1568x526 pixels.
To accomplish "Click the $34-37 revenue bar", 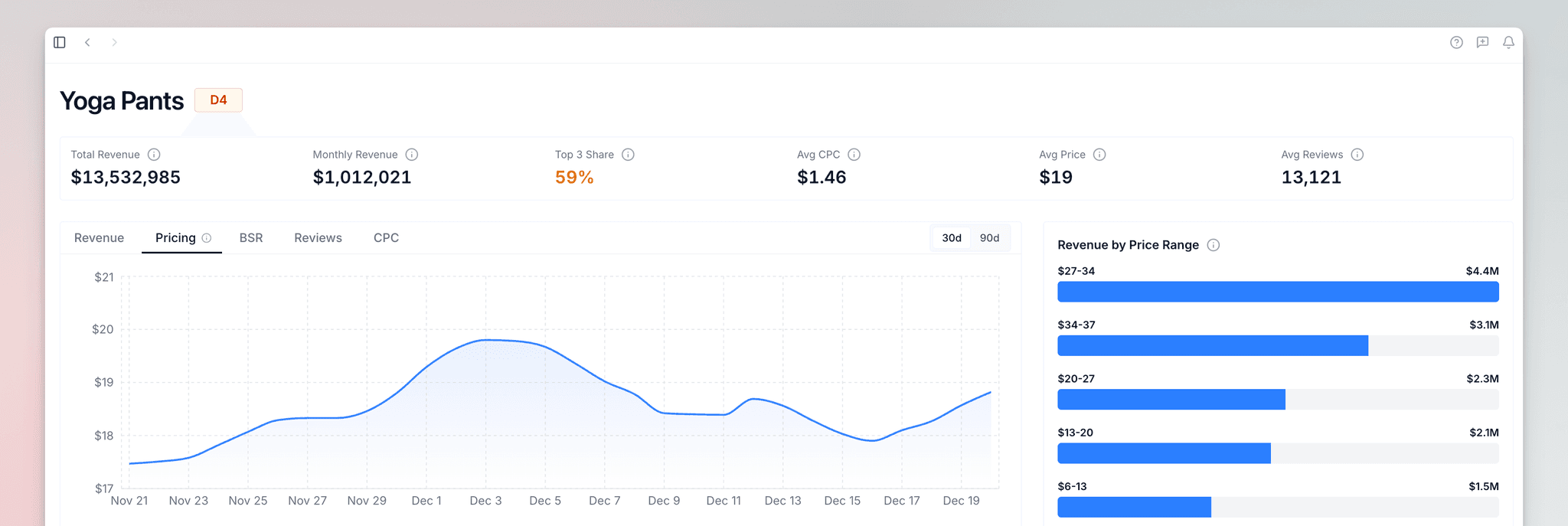I will tap(1213, 345).
